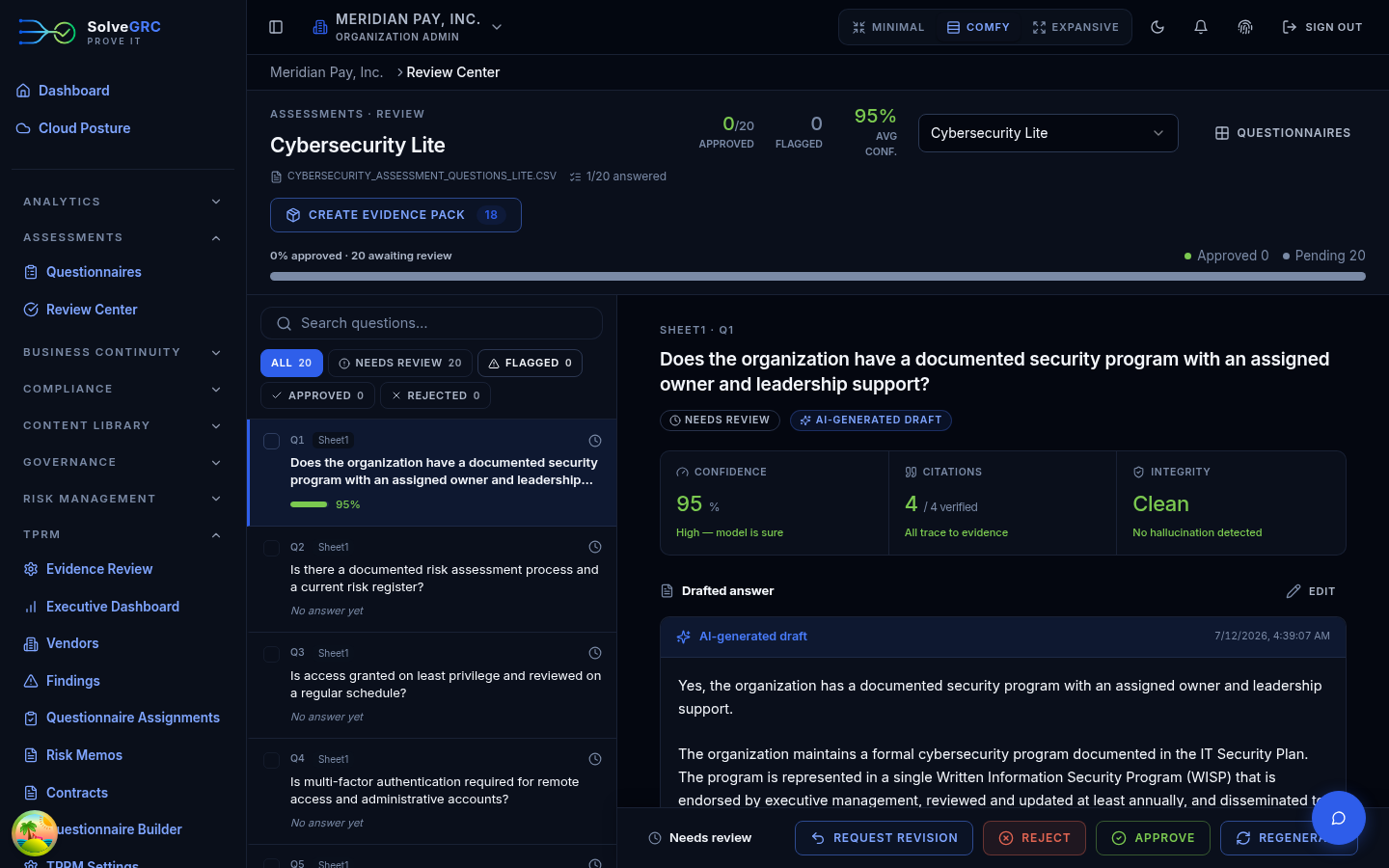Click the clock icon on Q3 row
The height and width of the screenshot is (868, 1389).
(x=595, y=653)
